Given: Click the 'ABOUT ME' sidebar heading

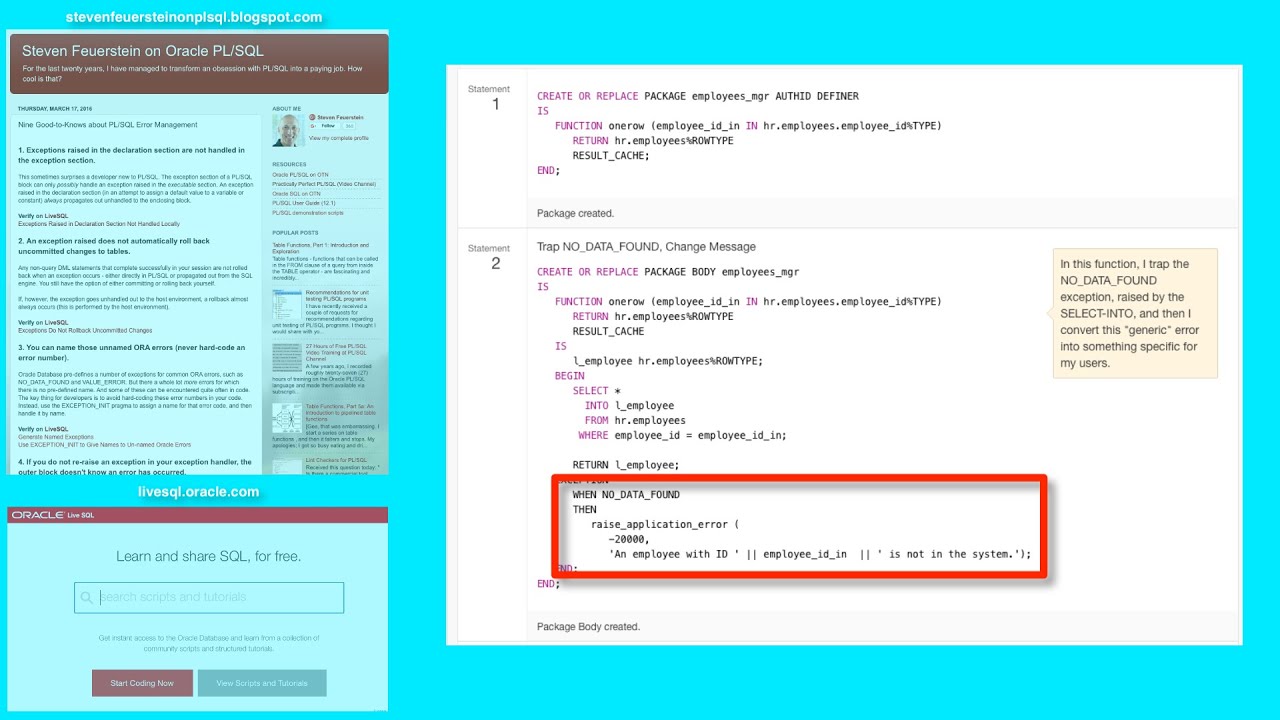Looking at the screenshot, I should [x=286, y=108].
